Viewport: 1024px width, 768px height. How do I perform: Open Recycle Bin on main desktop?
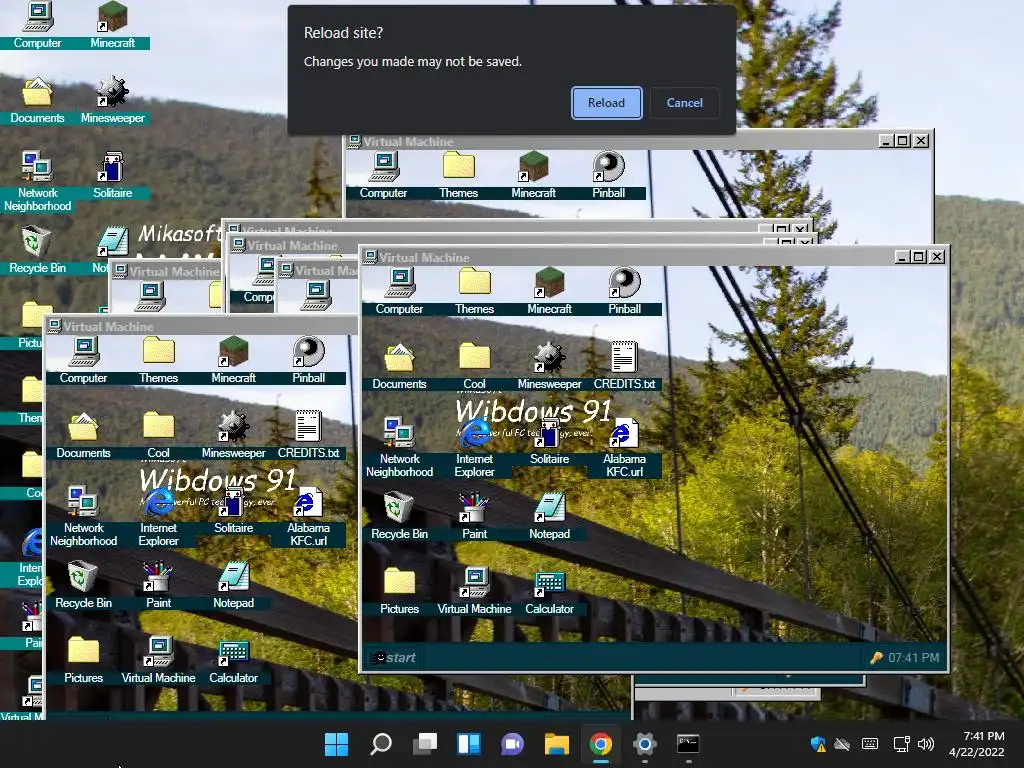tap(37, 250)
